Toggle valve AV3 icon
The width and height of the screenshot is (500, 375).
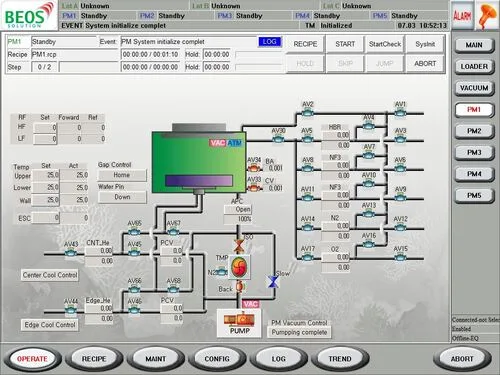pos(400,139)
